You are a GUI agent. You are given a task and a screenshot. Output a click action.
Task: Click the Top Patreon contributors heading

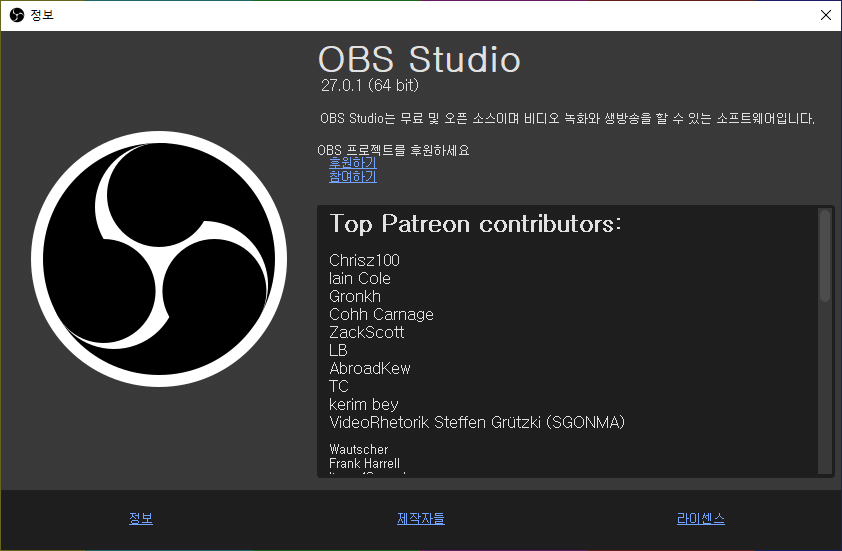(x=475, y=224)
